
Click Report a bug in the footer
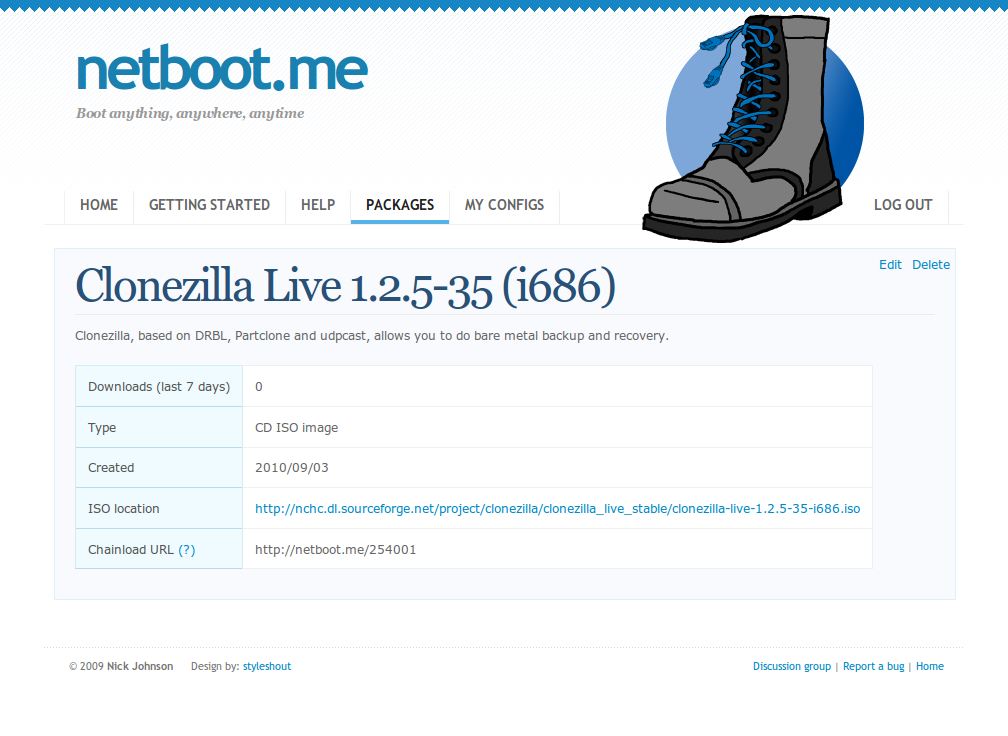tap(874, 667)
